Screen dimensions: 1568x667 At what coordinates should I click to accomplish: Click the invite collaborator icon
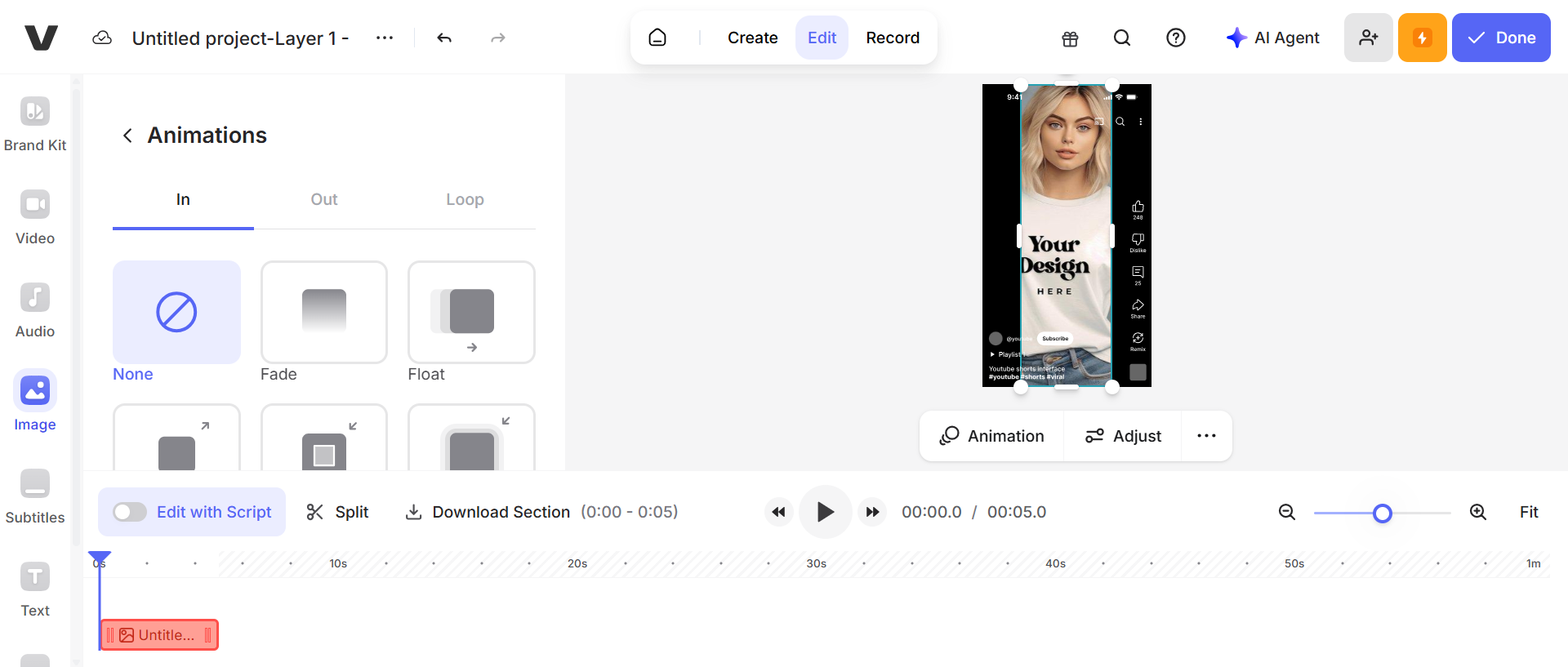[1369, 38]
